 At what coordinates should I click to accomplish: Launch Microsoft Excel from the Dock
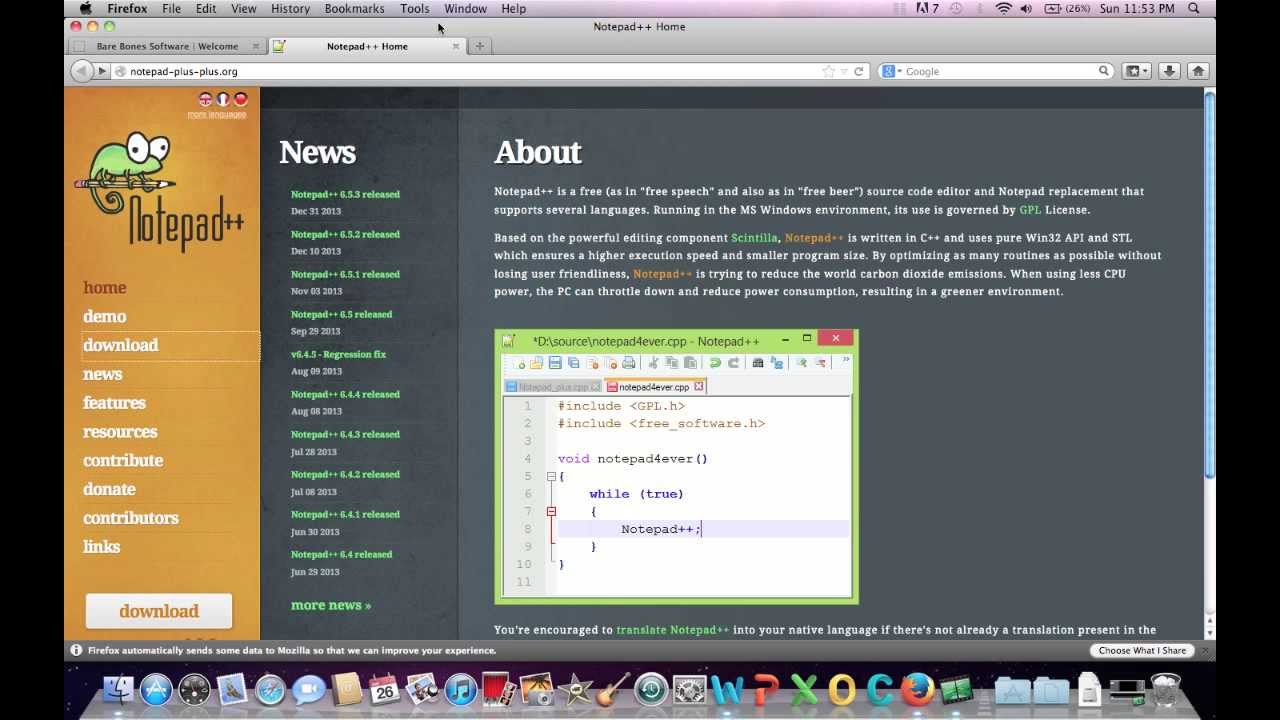(x=803, y=690)
